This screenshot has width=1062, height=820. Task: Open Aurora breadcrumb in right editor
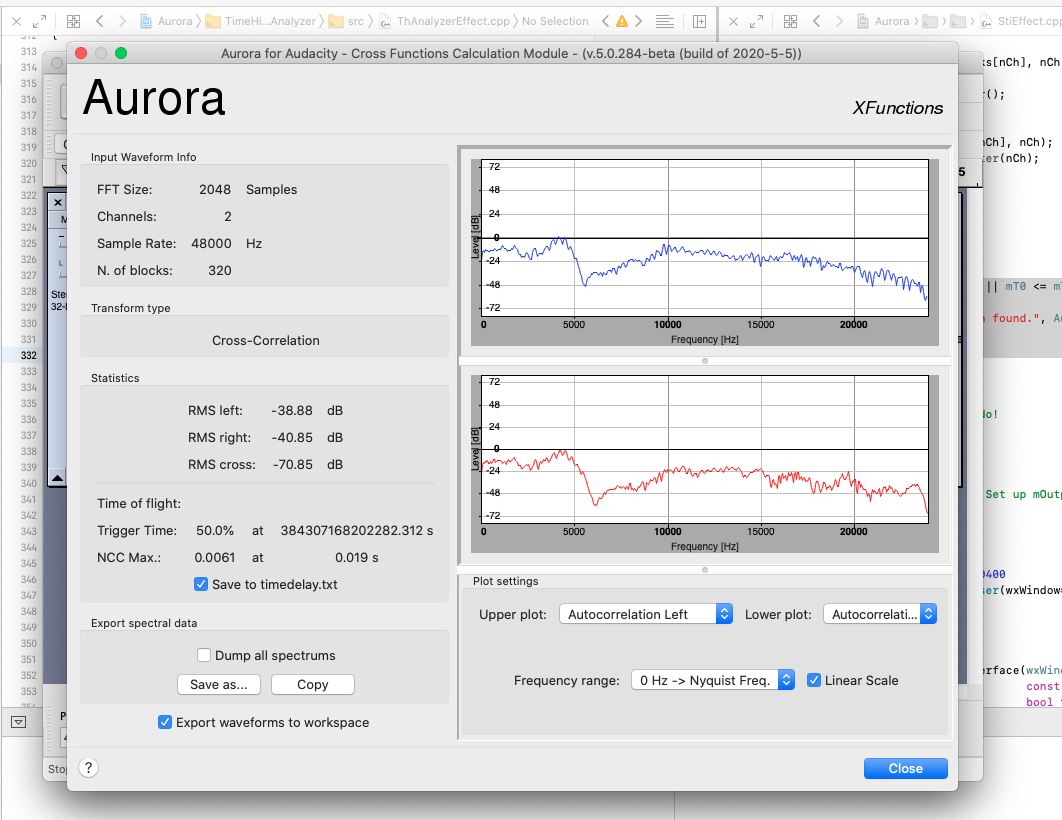click(x=883, y=22)
